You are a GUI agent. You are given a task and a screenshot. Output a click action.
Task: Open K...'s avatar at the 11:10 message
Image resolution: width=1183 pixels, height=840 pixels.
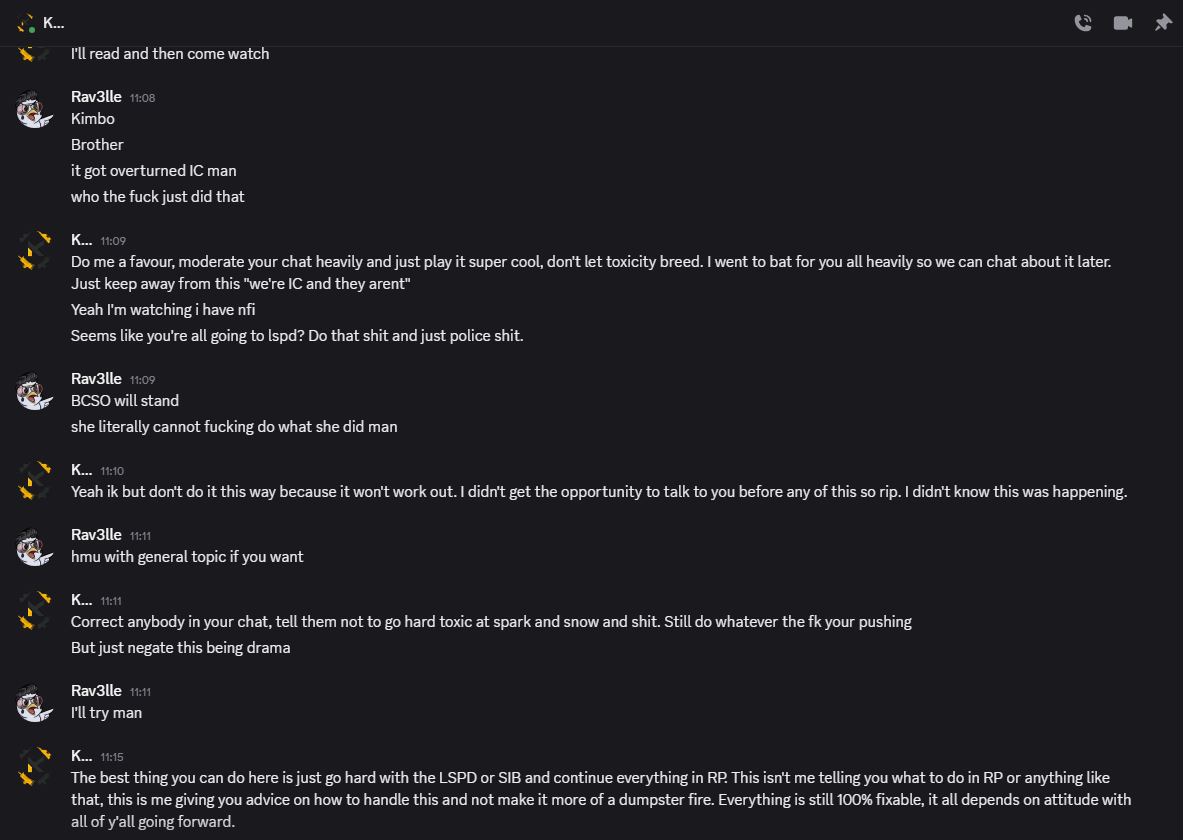coord(34,481)
